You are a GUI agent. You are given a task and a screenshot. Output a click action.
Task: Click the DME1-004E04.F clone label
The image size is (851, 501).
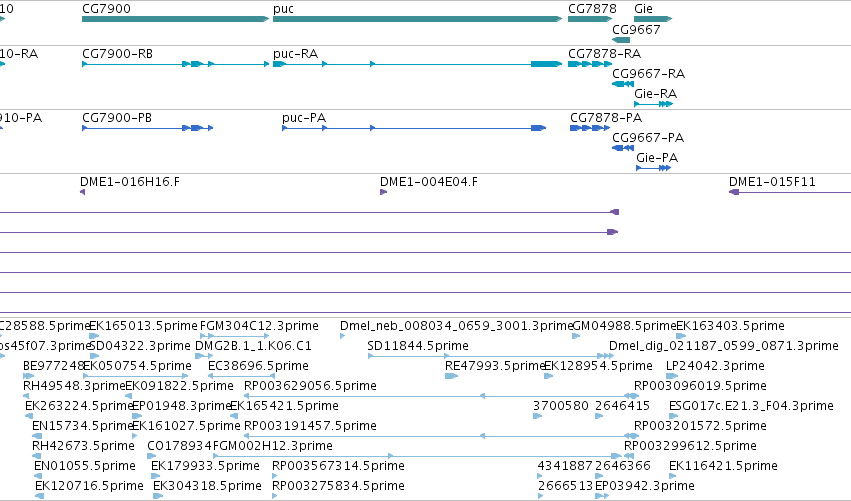tap(429, 182)
